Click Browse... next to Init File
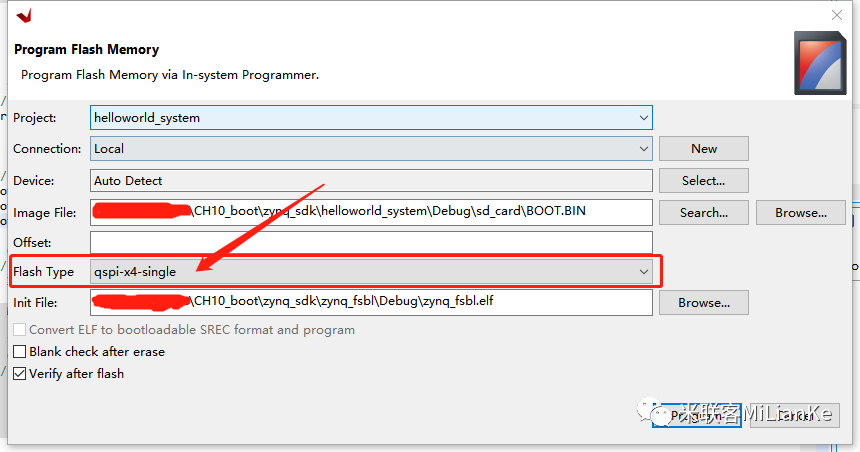Image resolution: width=860 pixels, height=452 pixels. point(704,303)
